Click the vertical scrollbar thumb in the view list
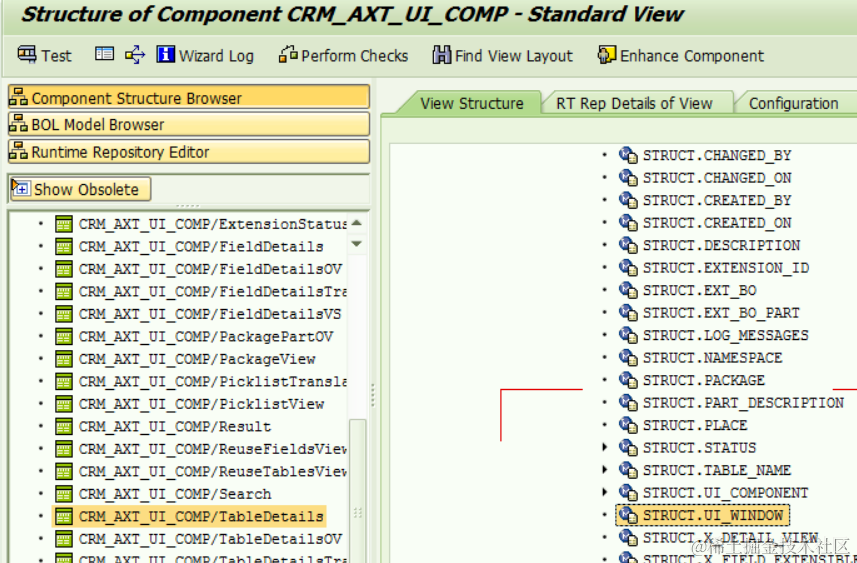This screenshot has height=563, width=857. pos(357,489)
